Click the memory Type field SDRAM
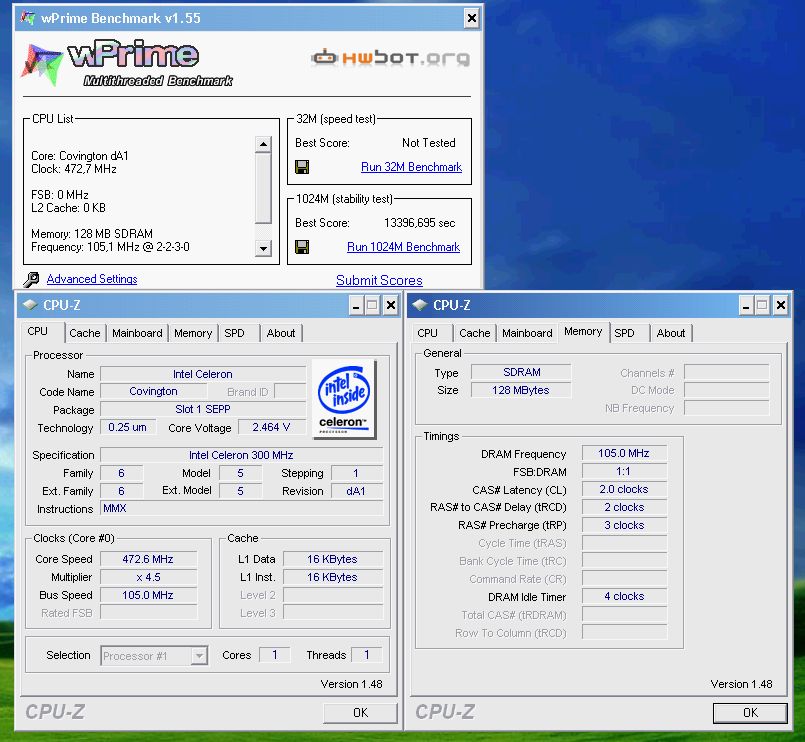Viewport: 805px width, 742px height. coord(521,372)
